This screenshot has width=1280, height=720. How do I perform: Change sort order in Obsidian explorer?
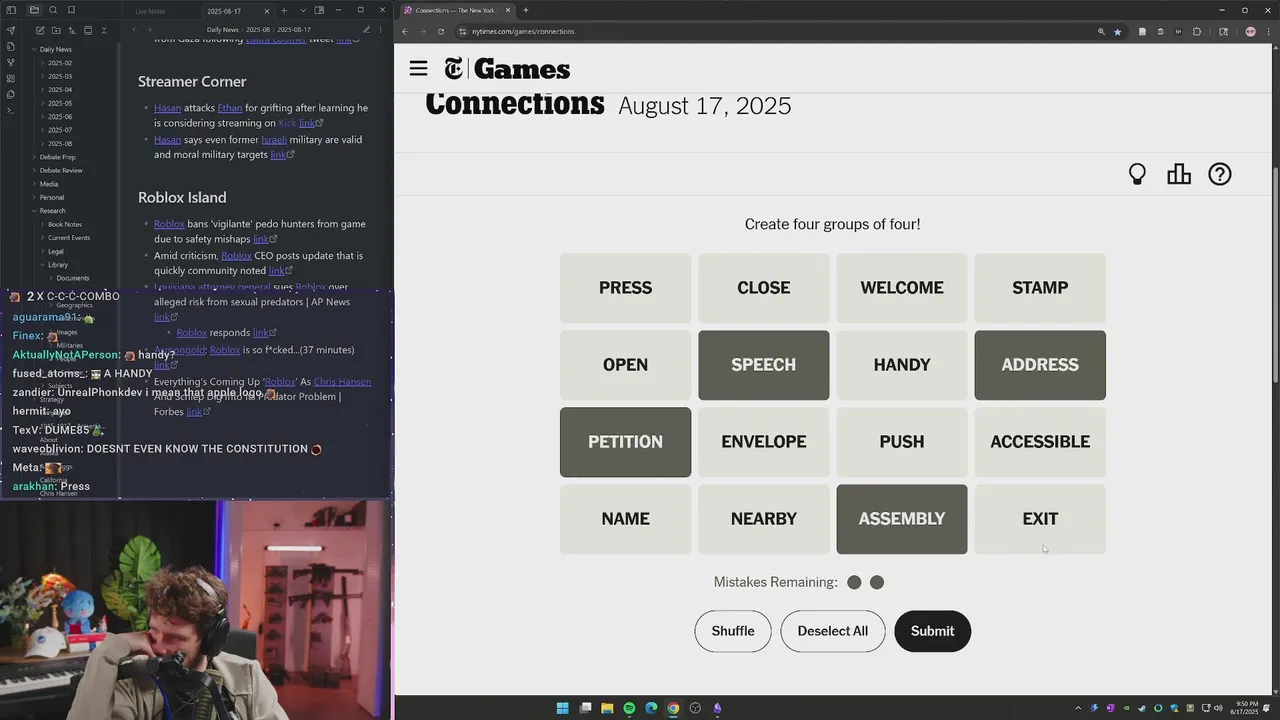pos(71,30)
